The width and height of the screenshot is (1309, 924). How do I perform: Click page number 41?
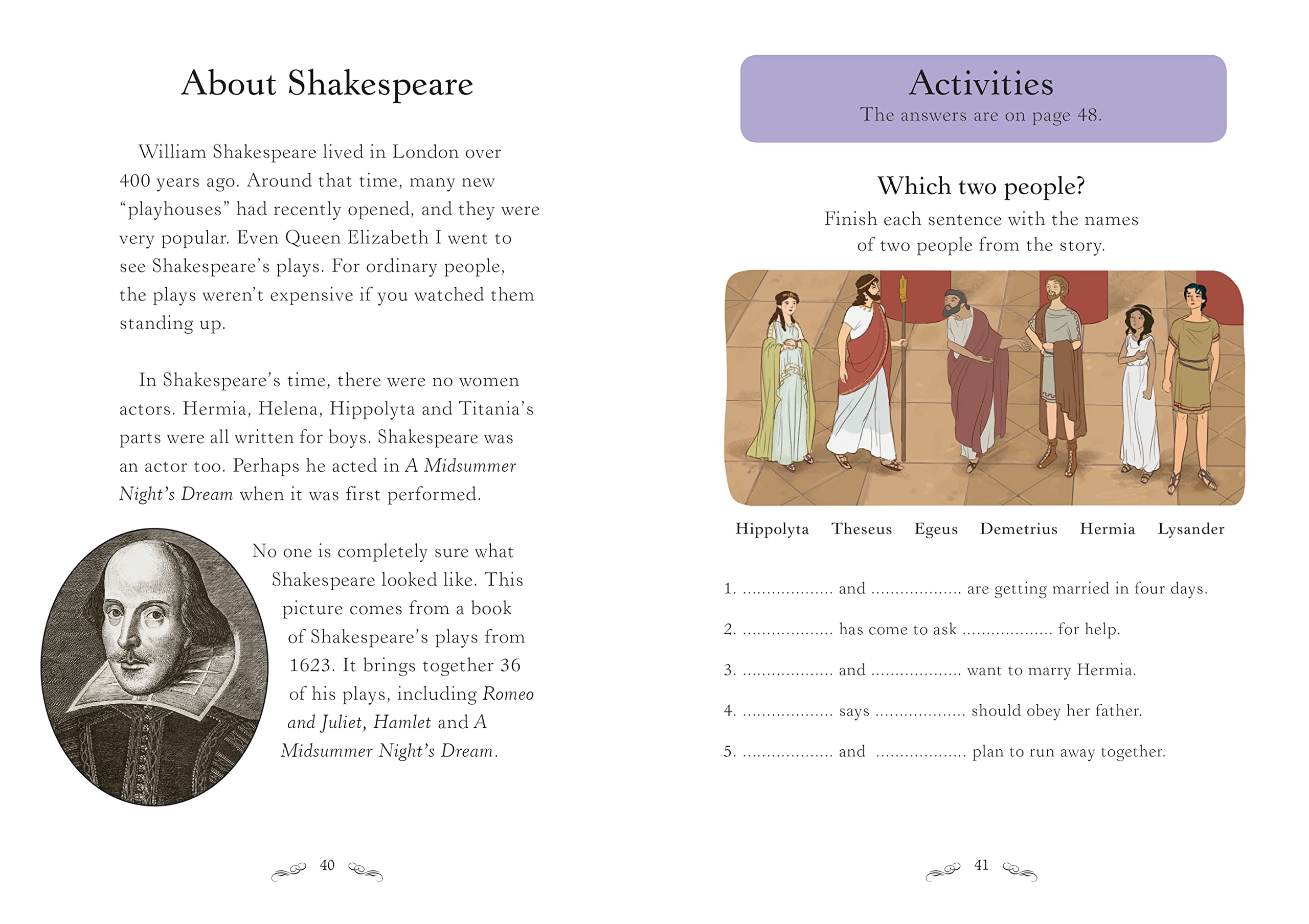pyautogui.click(x=981, y=865)
